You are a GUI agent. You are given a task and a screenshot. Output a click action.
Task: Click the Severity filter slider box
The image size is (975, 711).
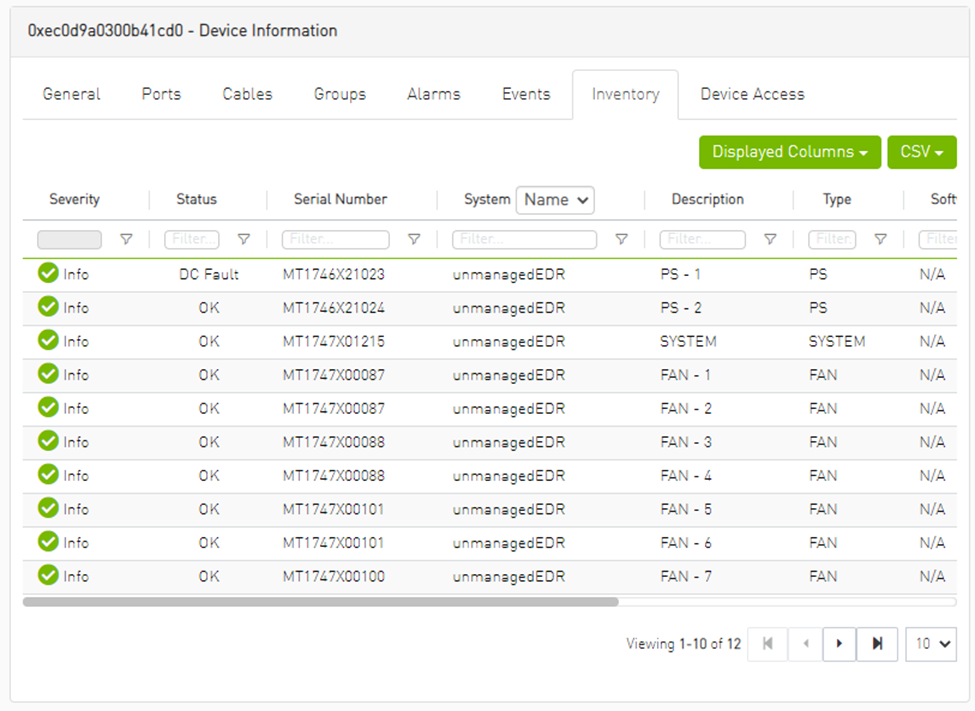tap(69, 240)
